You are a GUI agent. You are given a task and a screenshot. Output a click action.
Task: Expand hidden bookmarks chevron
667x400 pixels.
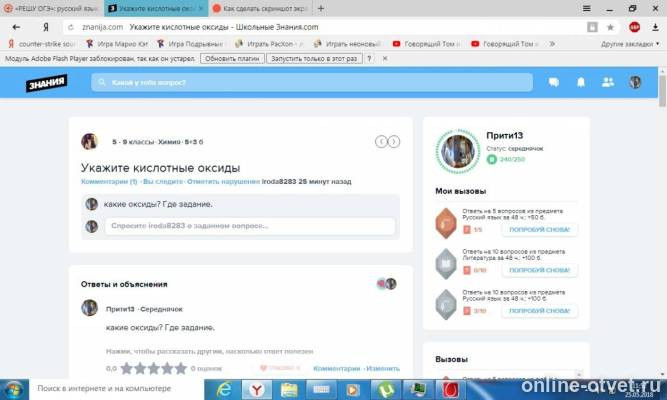click(x=552, y=44)
